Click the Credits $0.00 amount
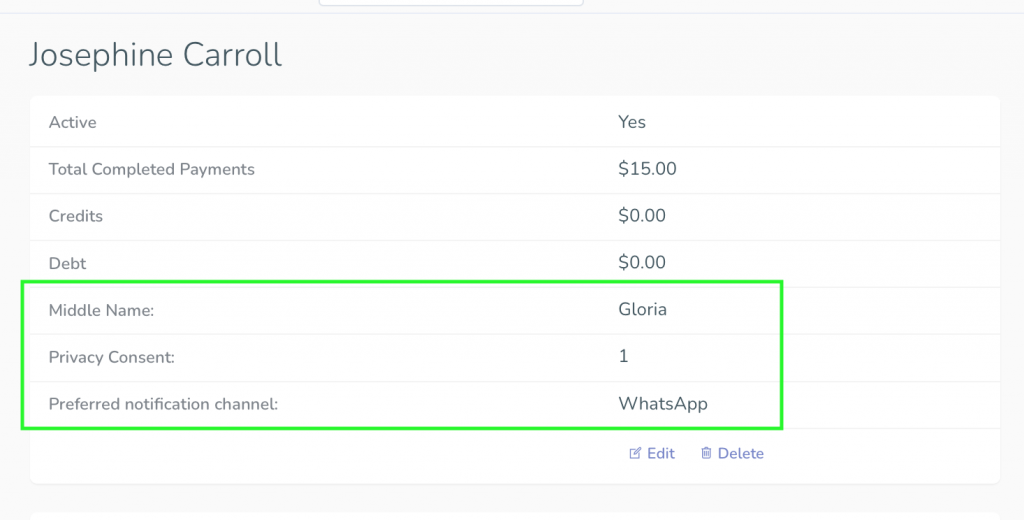The height and width of the screenshot is (520, 1024). [642, 216]
